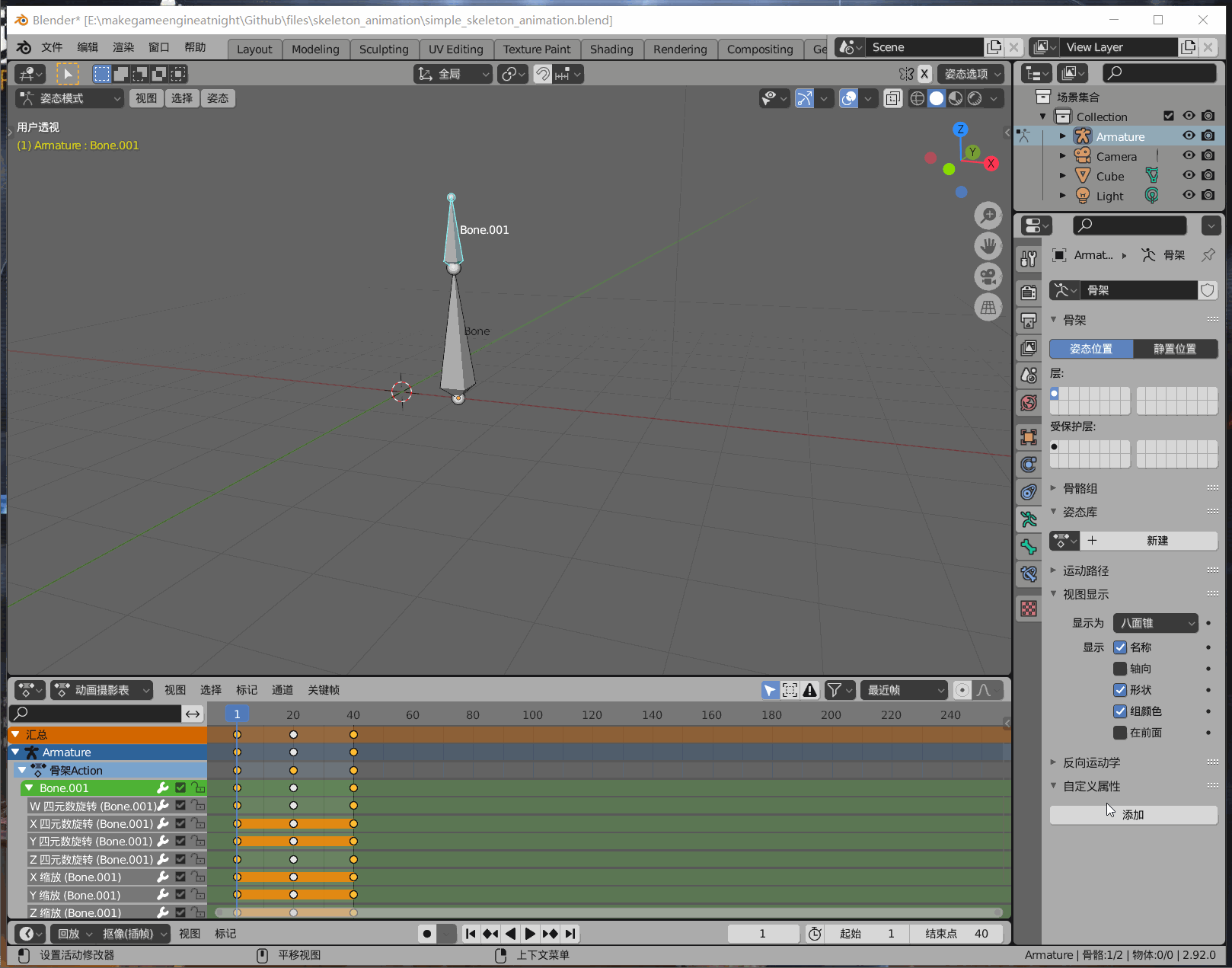Viewport: 1232px width, 968px height.
Task: Open the 八面锥 display-as dropdown
Action: pos(1156,623)
